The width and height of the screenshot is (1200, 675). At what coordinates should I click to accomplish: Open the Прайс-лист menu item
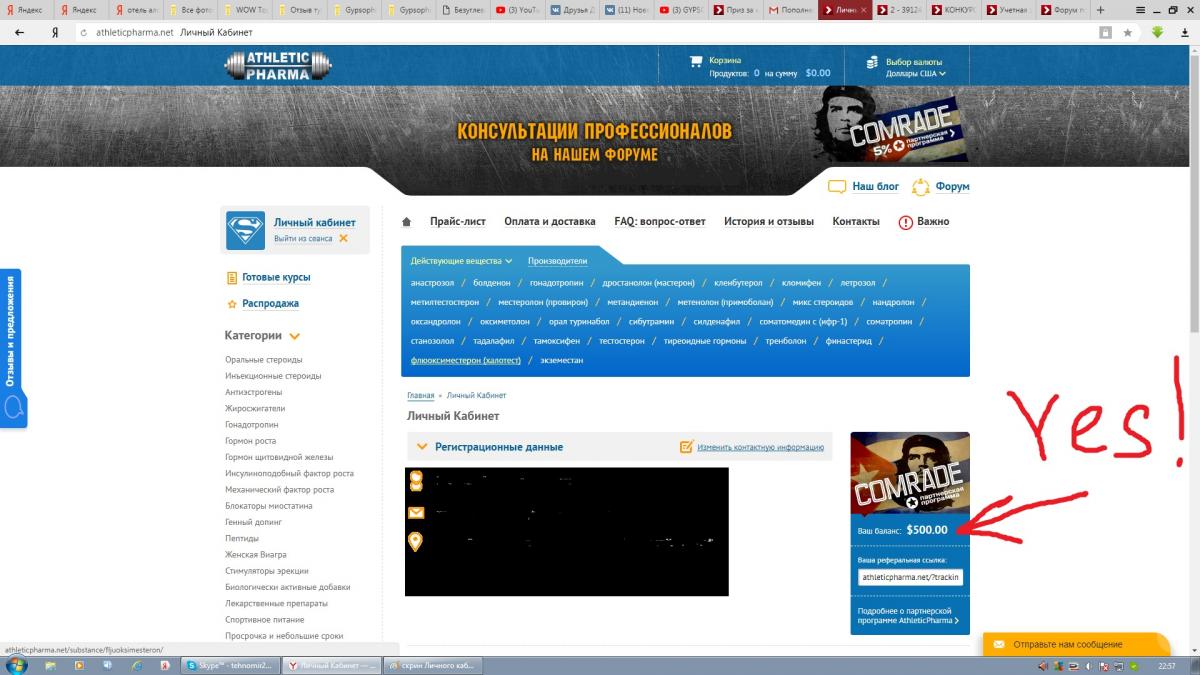[458, 222]
